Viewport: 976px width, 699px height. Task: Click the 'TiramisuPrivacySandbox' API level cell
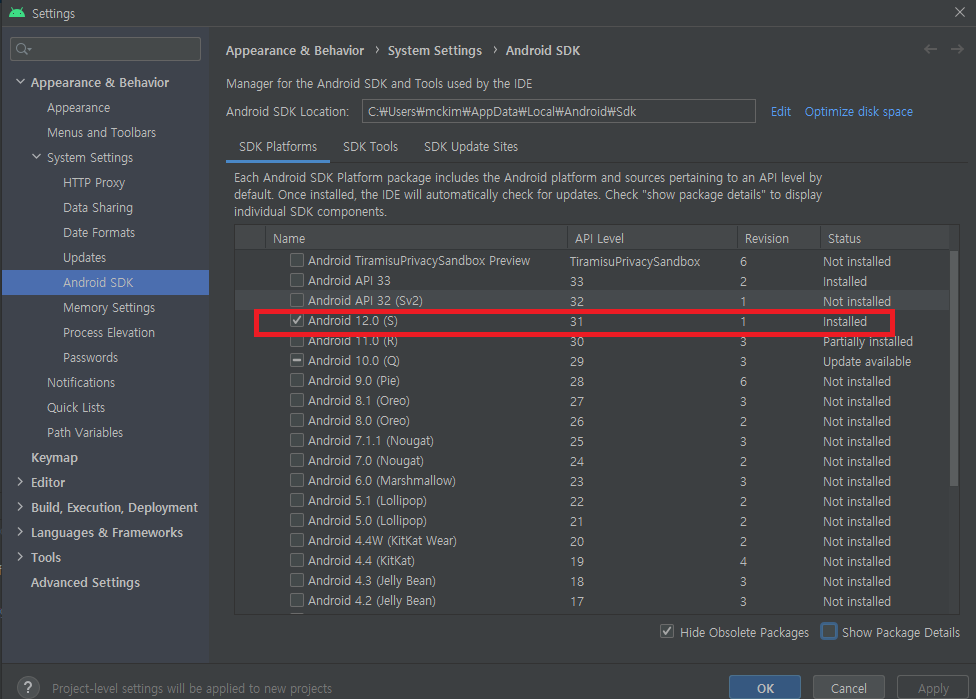635,261
